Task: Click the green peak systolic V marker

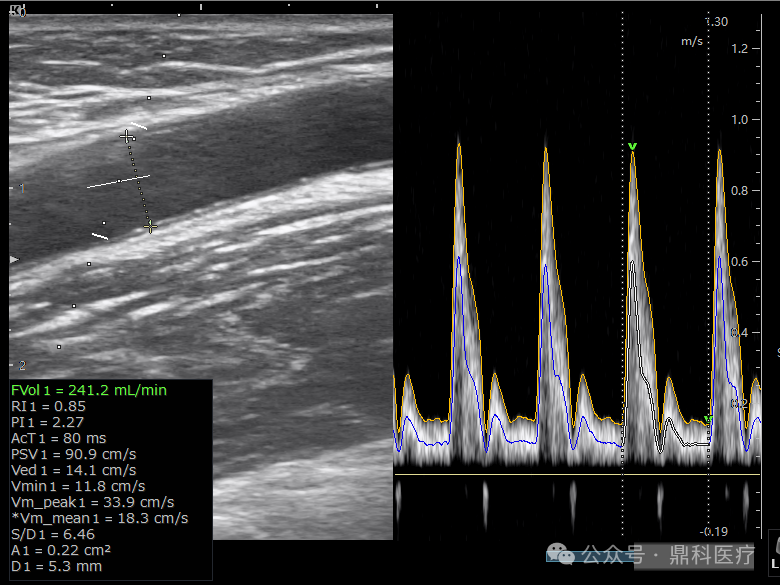Action: (x=632, y=146)
